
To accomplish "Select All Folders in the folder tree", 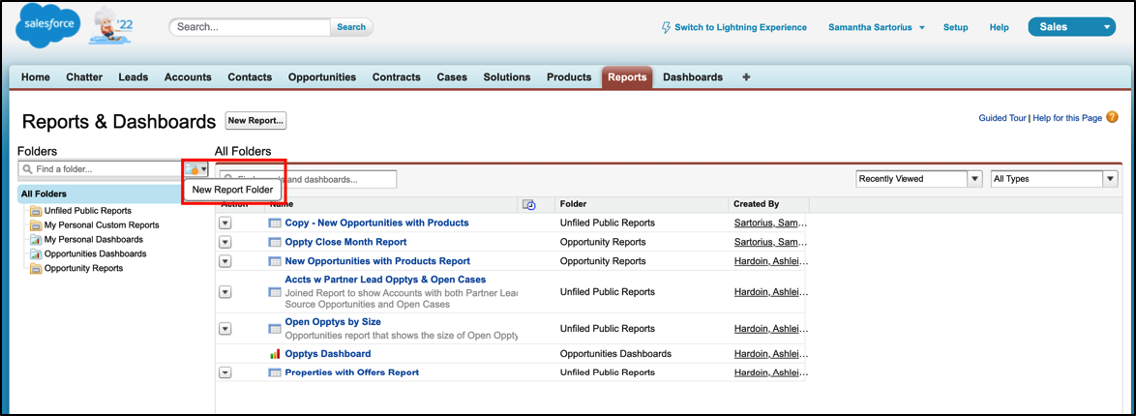I will tap(44, 194).
